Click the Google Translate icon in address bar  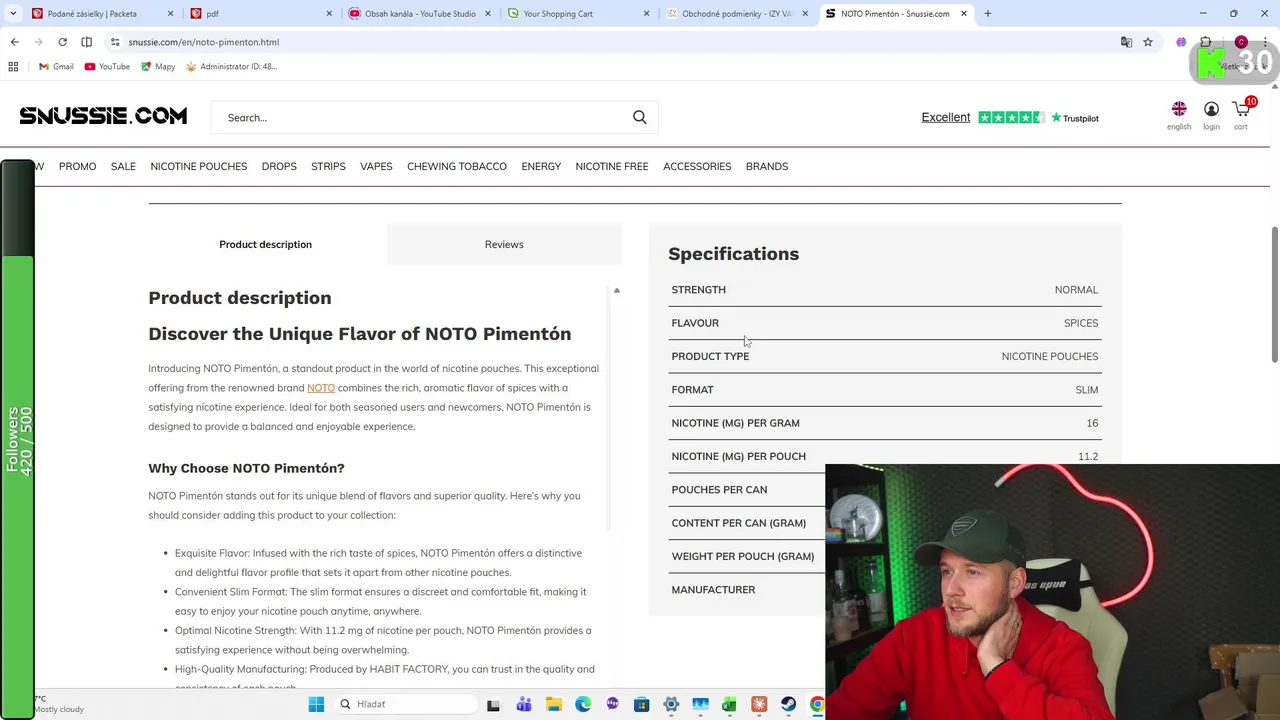click(1126, 42)
